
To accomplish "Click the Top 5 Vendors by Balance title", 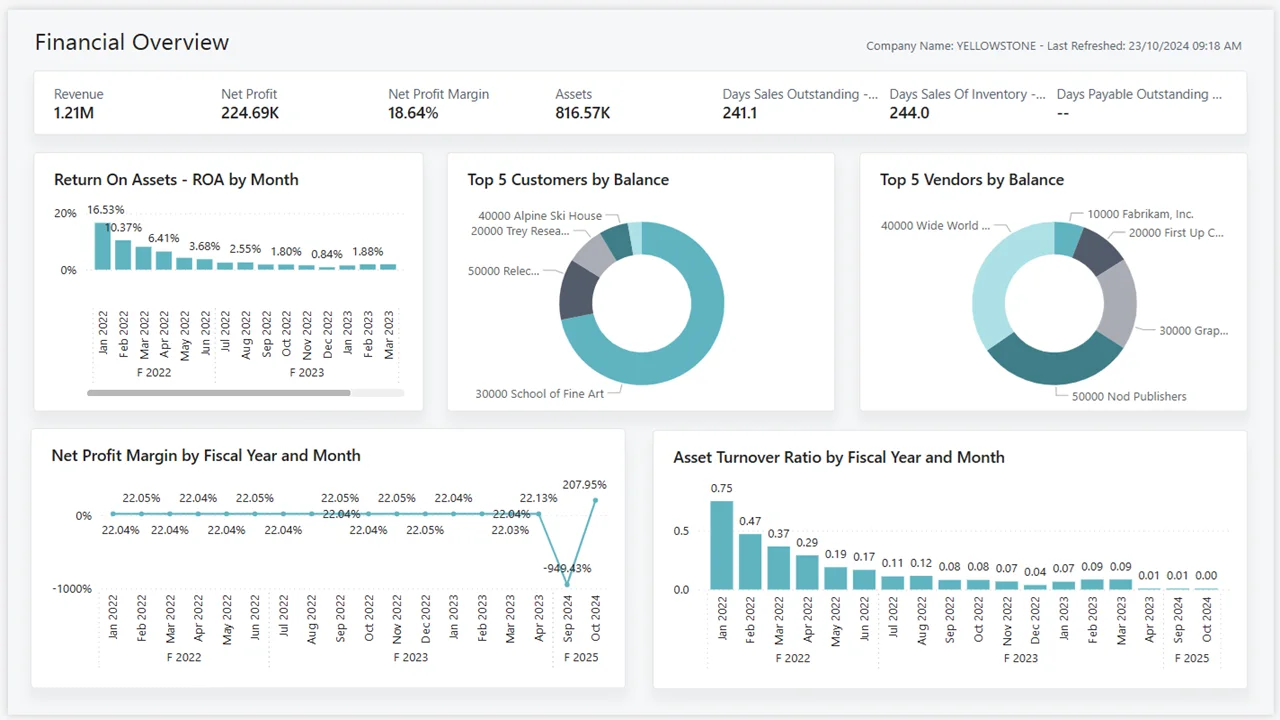I will (x=972, y=180).
